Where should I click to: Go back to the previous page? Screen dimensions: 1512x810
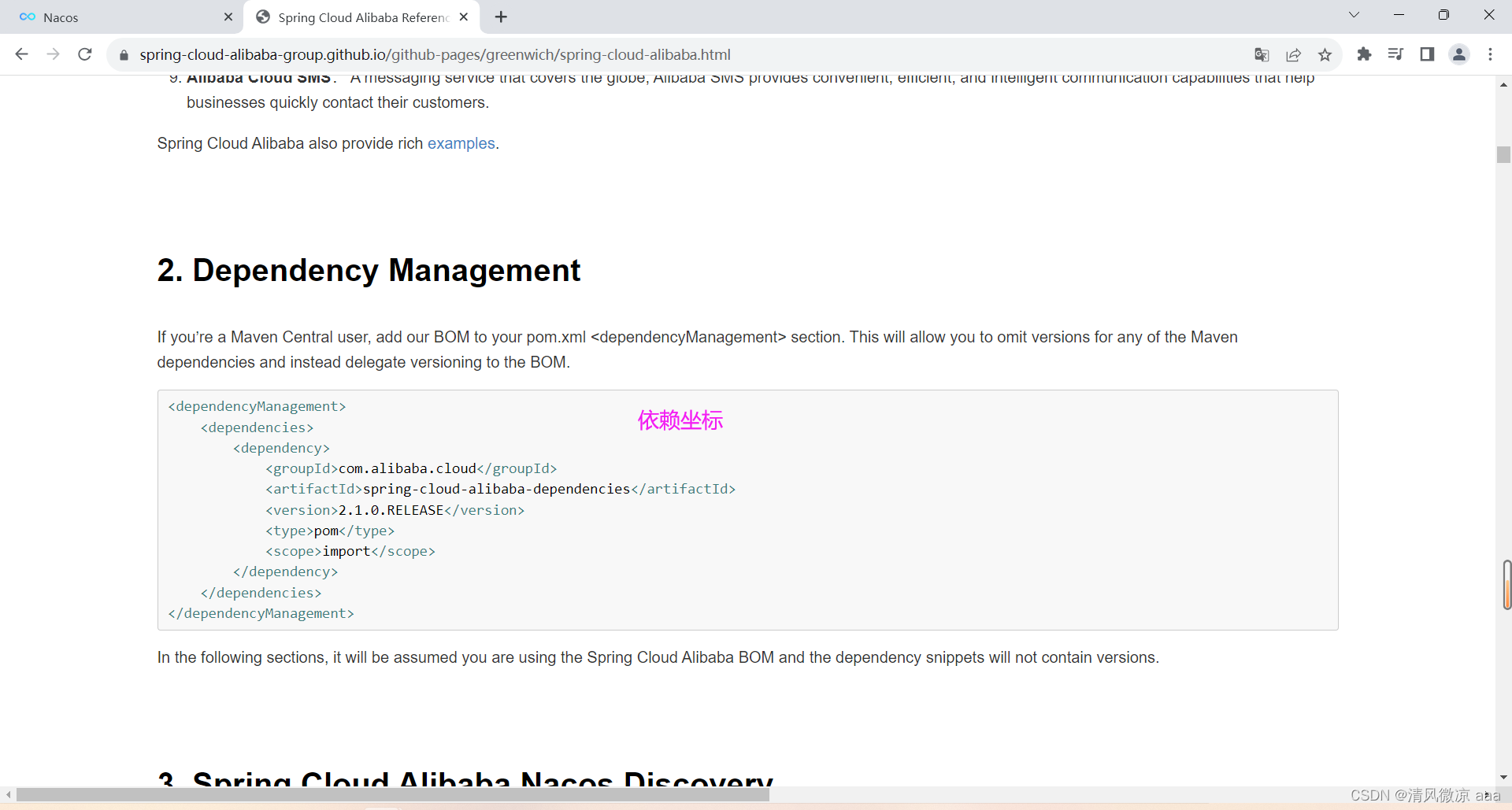[22, 54]
